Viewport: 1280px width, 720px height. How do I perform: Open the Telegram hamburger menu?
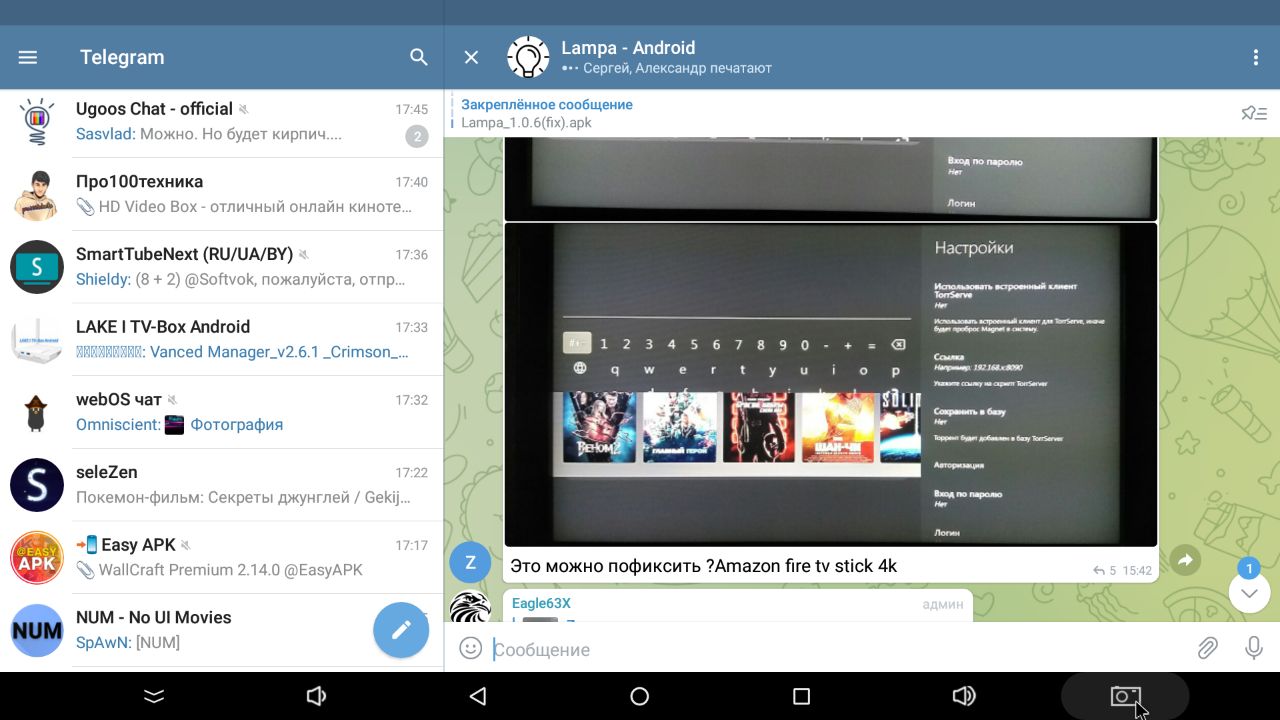click(28, 57)
